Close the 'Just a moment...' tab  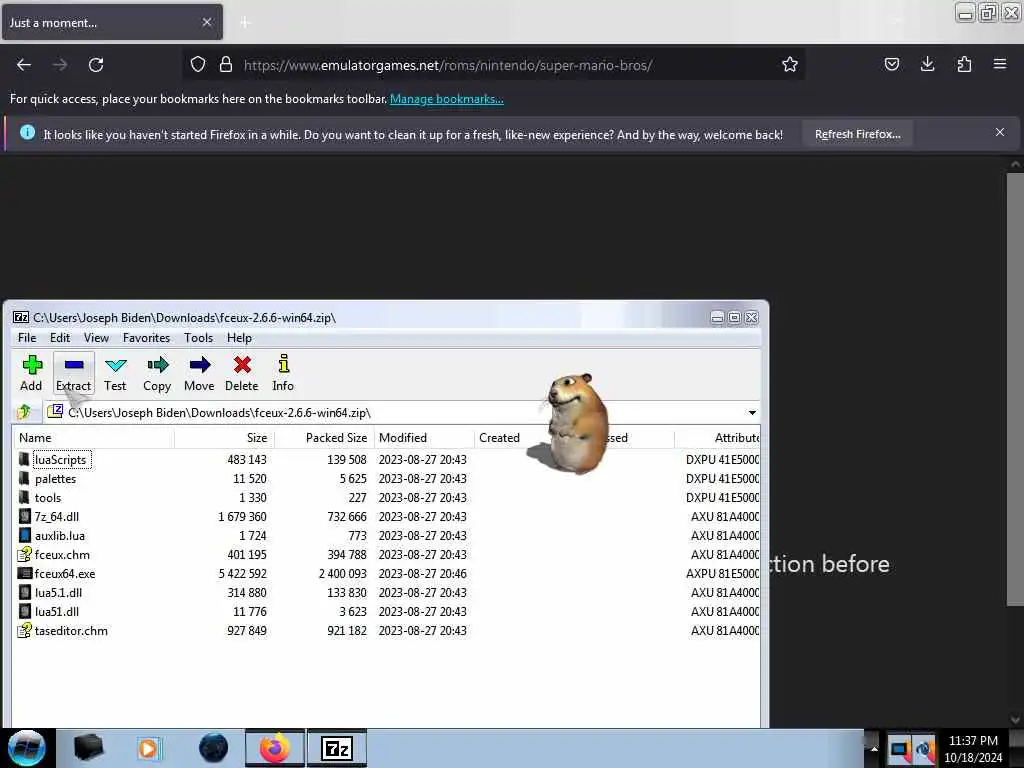tap(207, 22)
